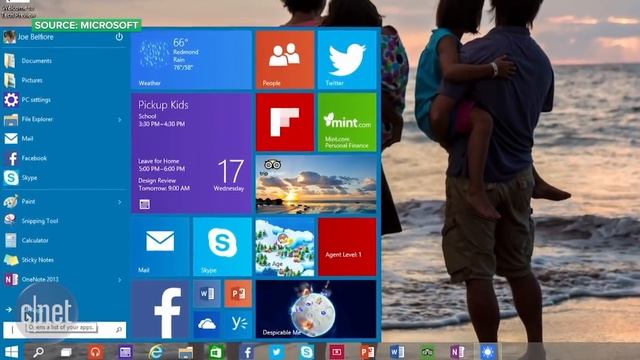This screenshot has width=640, height=360.
Task: Open Pictures from the Start menu list
Action: (64, 80)
